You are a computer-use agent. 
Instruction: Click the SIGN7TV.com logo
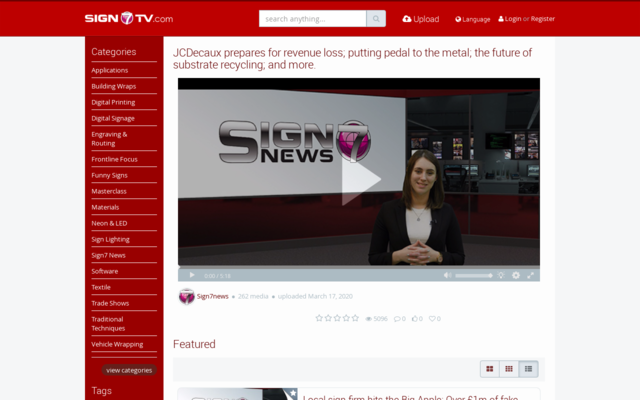(129, 18)
